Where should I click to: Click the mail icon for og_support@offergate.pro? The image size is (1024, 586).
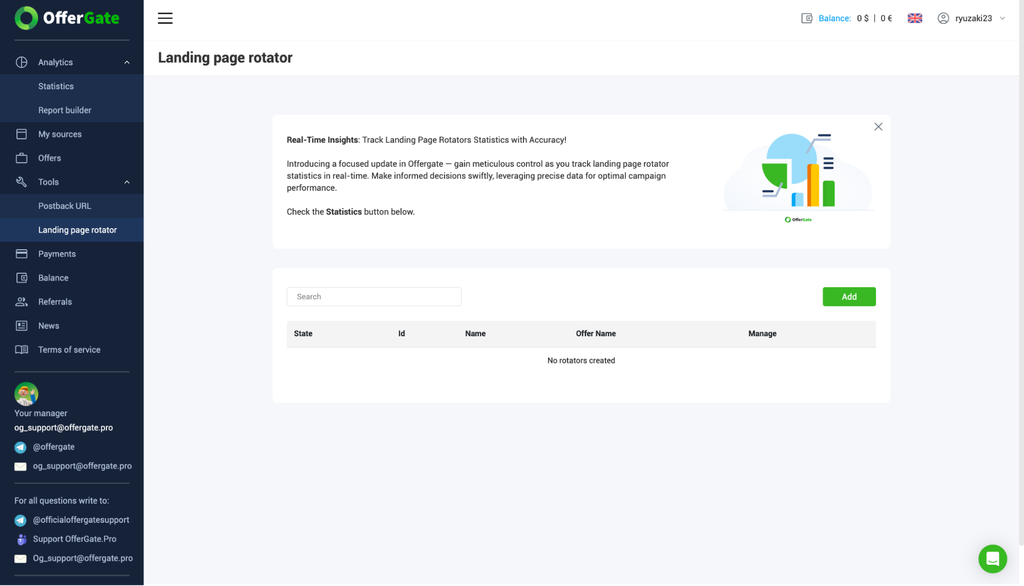point(20,466)
